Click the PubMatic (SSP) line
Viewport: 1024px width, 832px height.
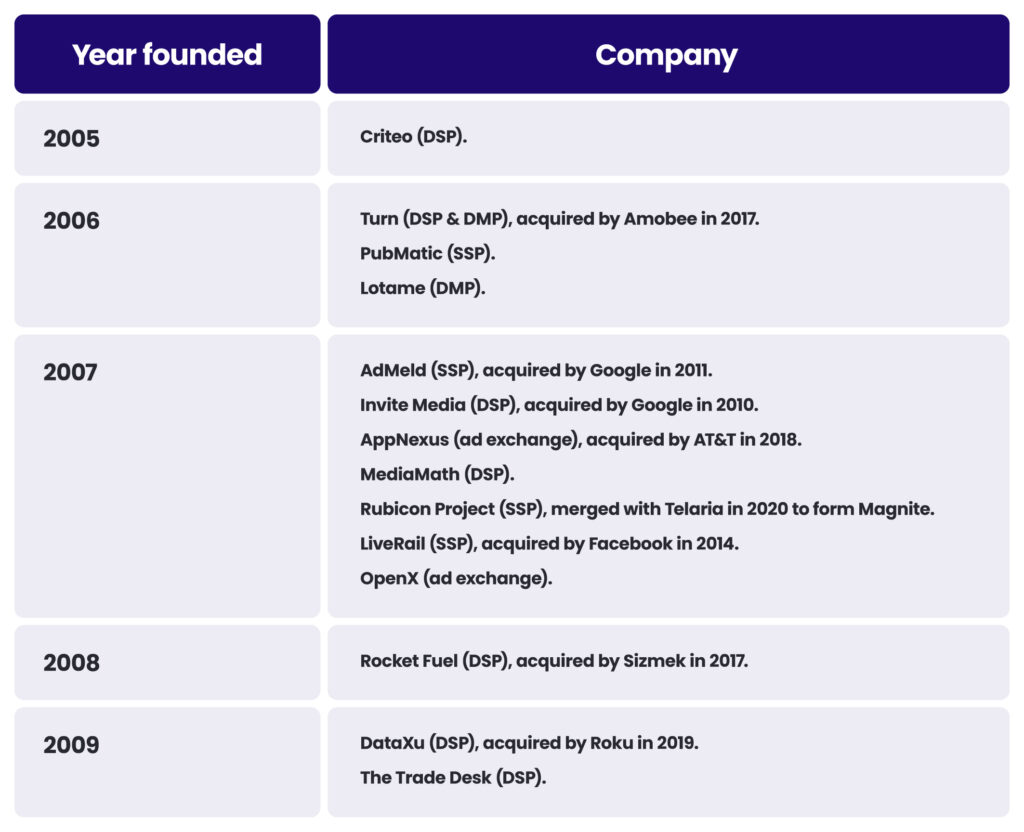428,253
